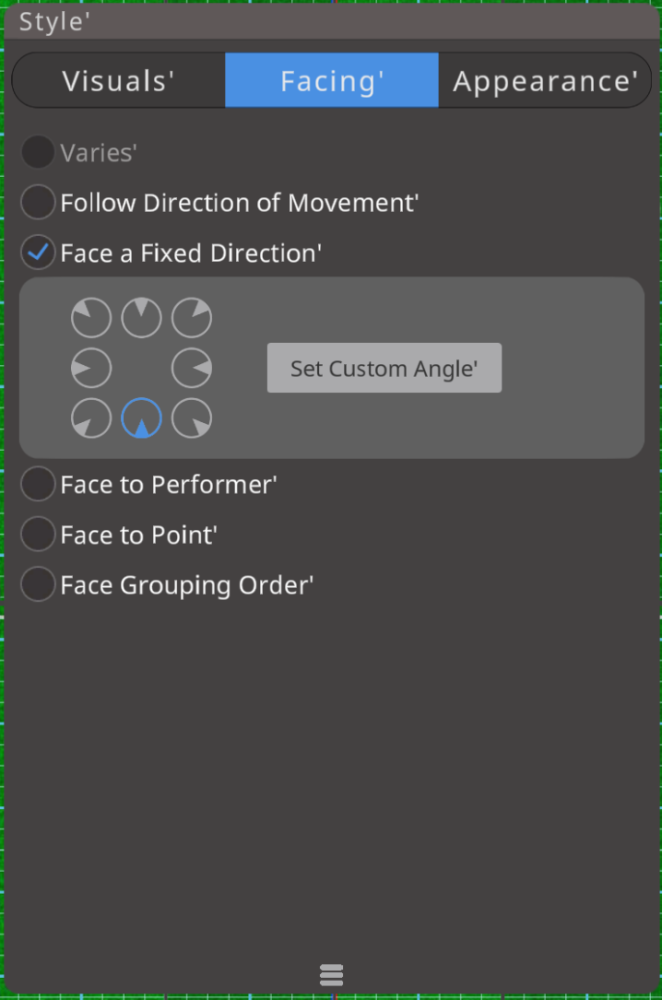Image resolution: width=662 pixels, height=1000 pixels.
Task: Click the panel drag handle at bottom
Action: click(x=331, y=974)
